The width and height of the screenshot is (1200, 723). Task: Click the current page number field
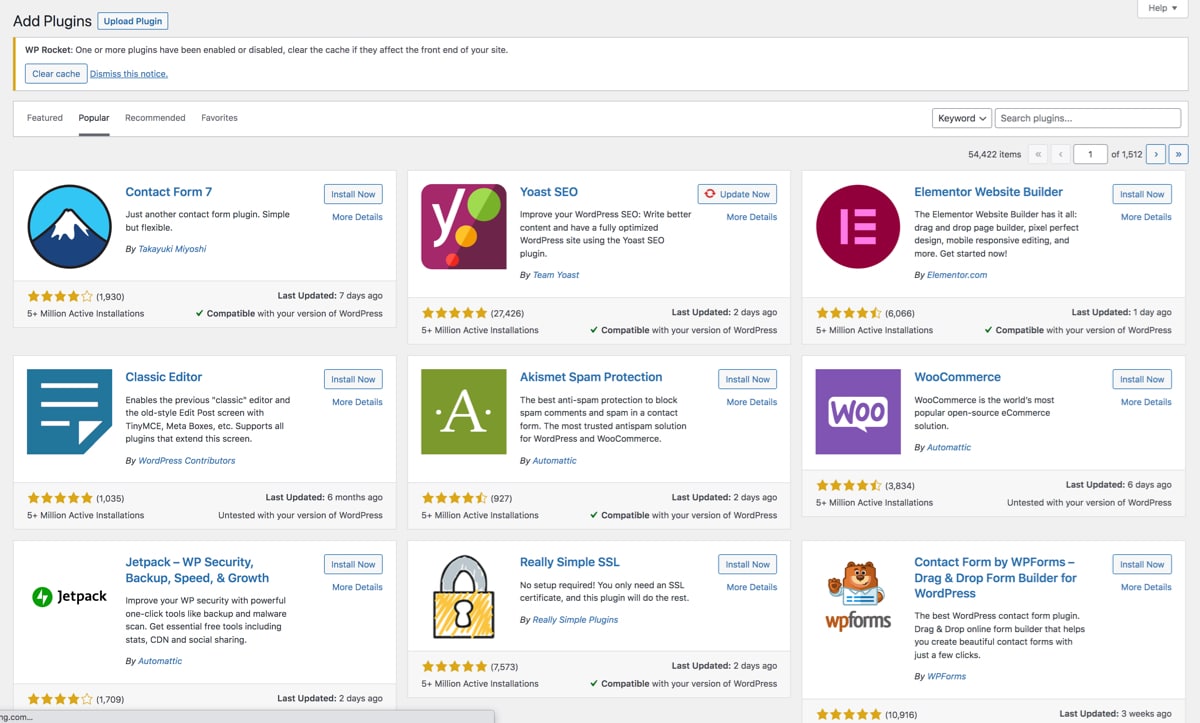(1090, 154)
